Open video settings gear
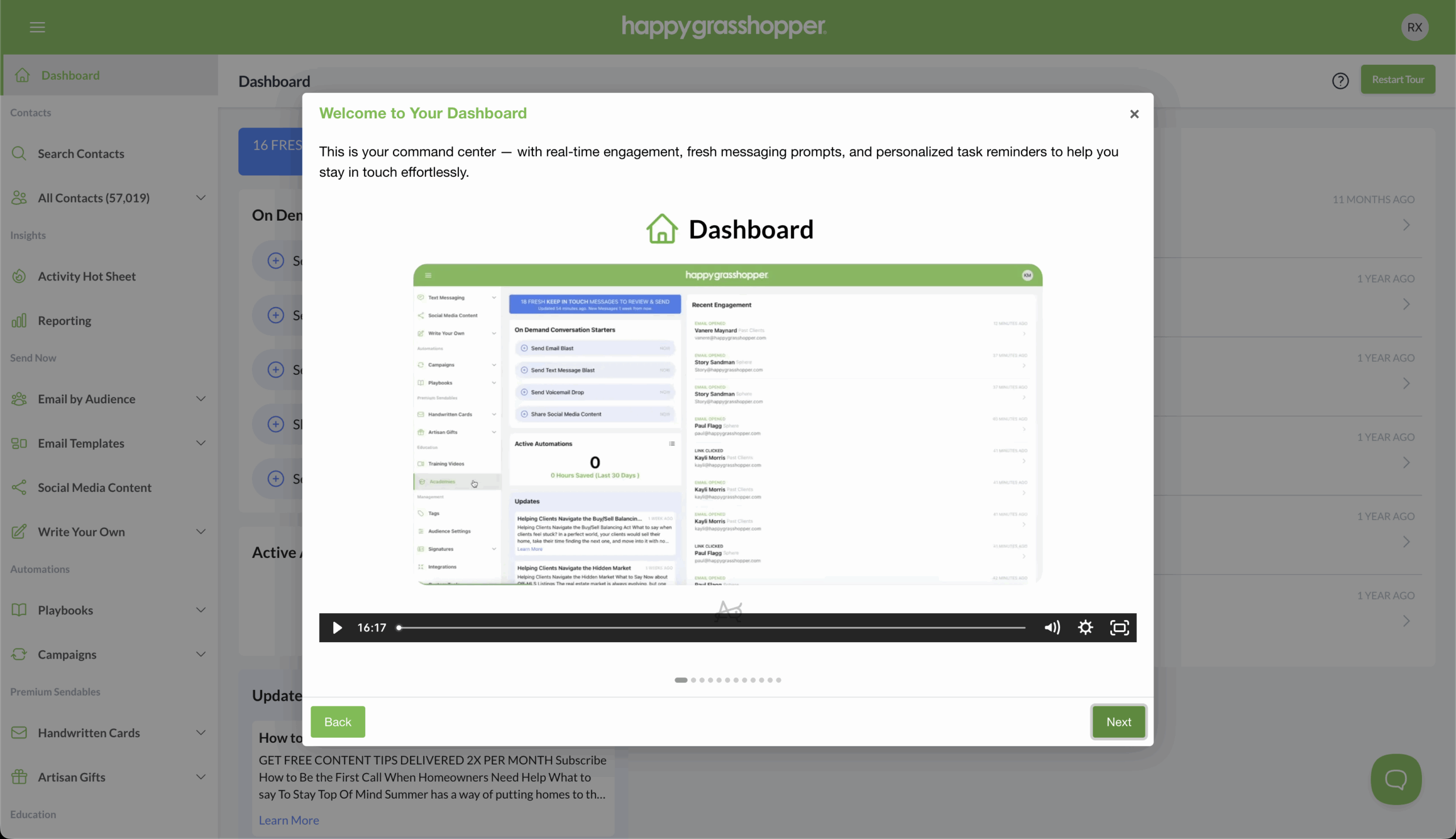This screenshot has height=839, width=1456. point(1085,627)
